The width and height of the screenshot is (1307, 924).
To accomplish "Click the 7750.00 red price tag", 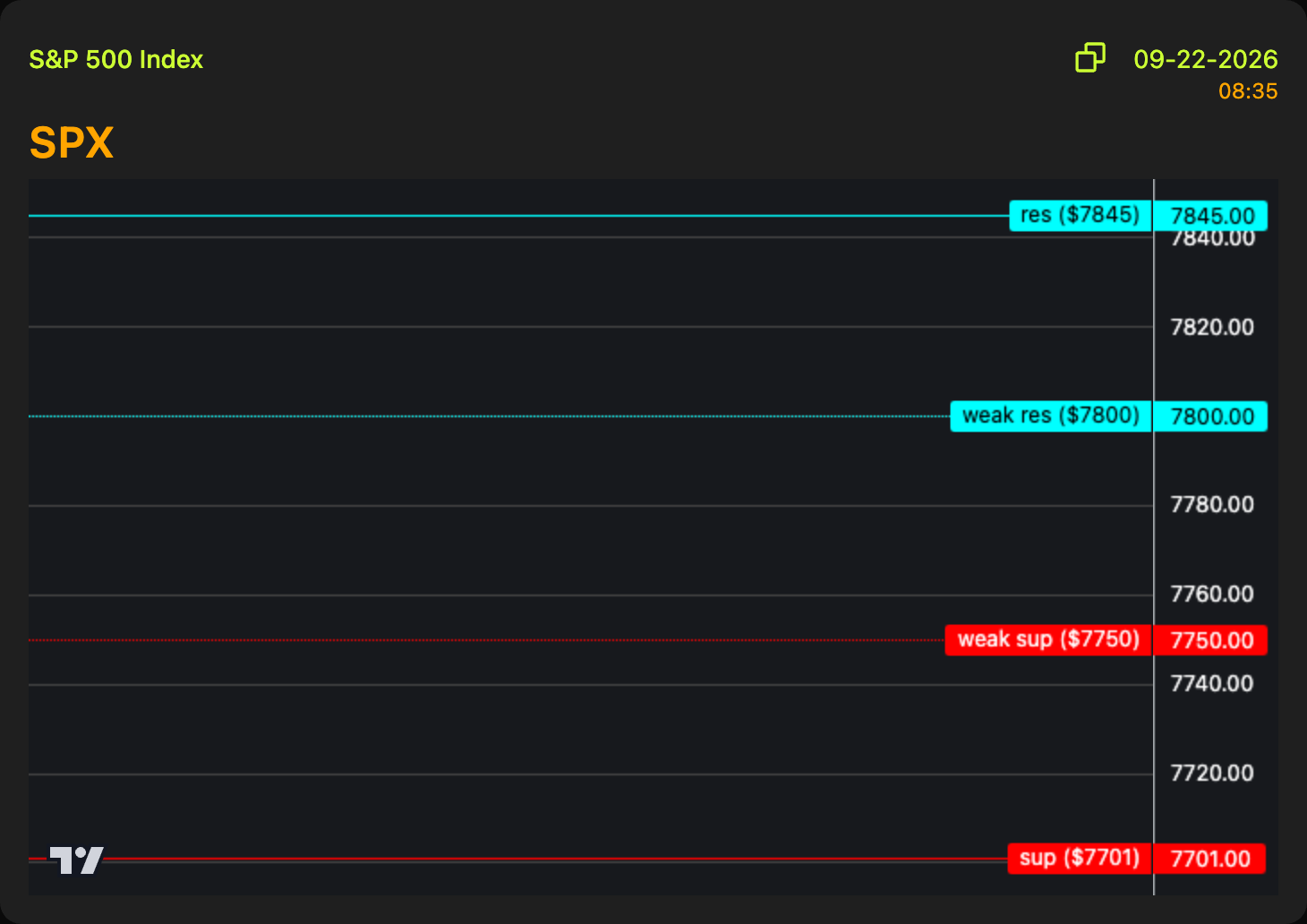I will click(x=1210, y=640).
